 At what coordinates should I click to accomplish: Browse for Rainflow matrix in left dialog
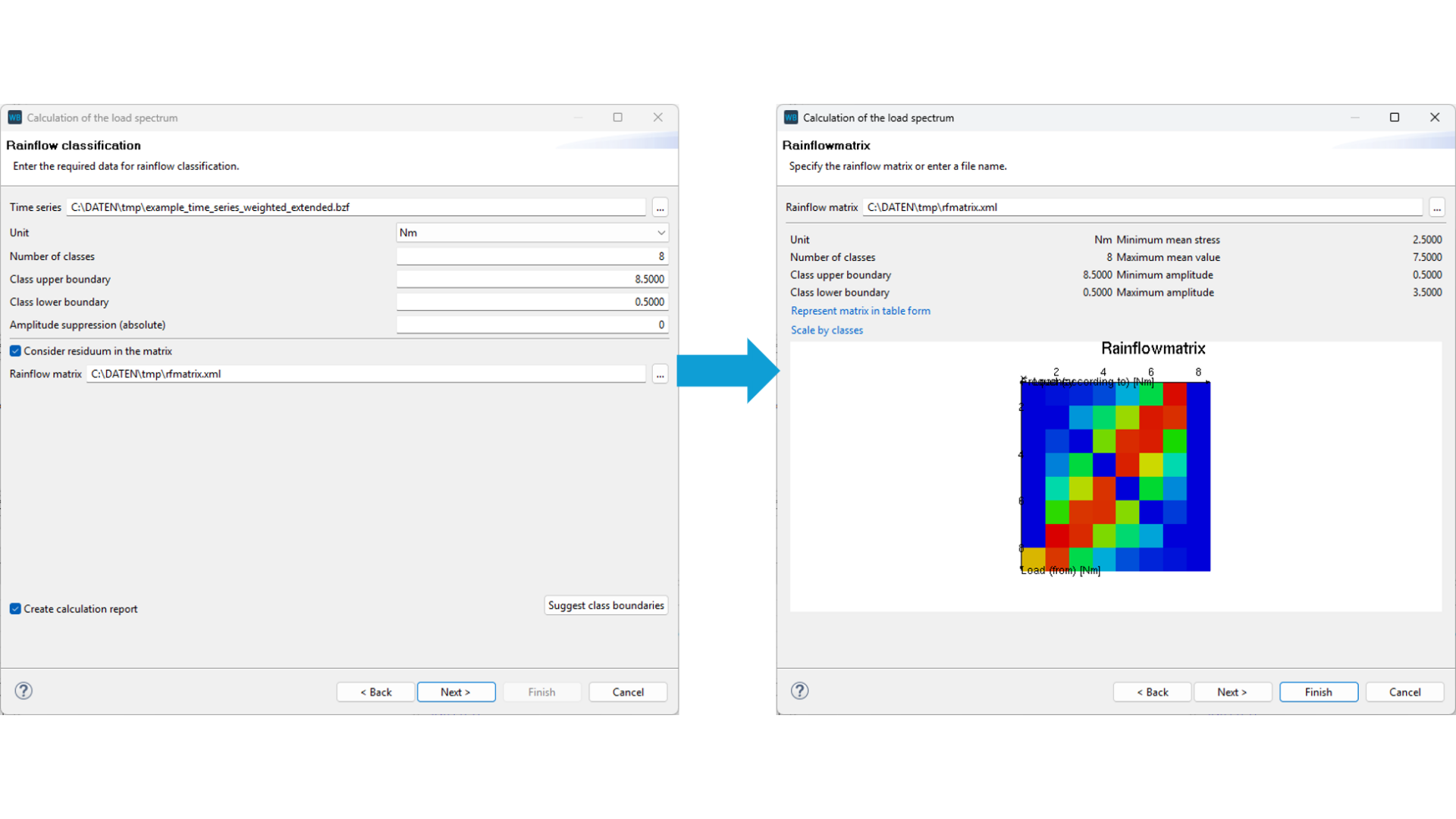pyautogui.click(x=660, y=375)
